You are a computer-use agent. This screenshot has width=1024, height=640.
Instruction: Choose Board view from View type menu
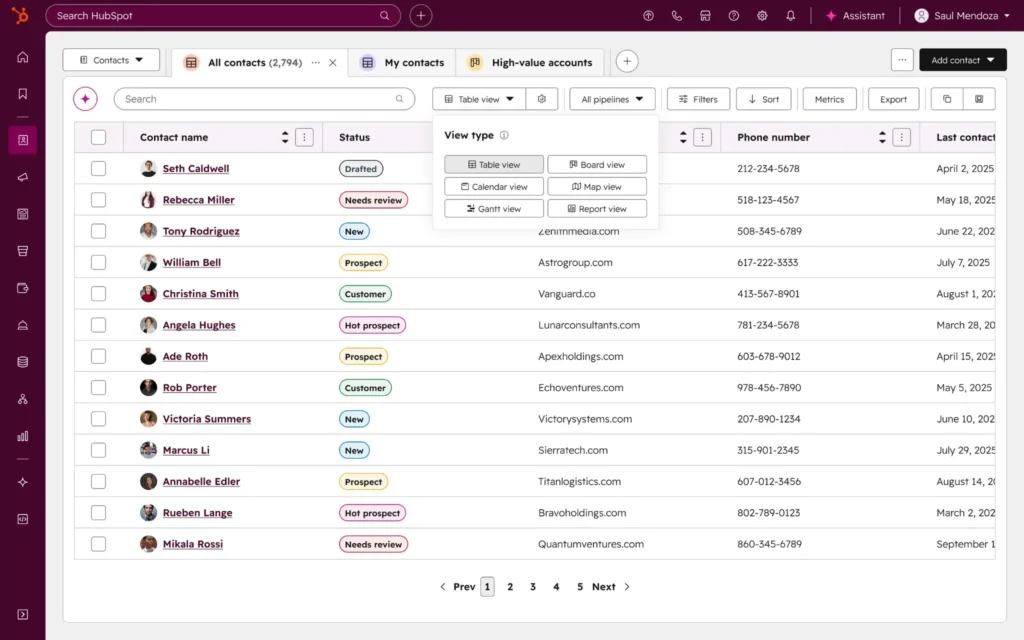[597, 164]
